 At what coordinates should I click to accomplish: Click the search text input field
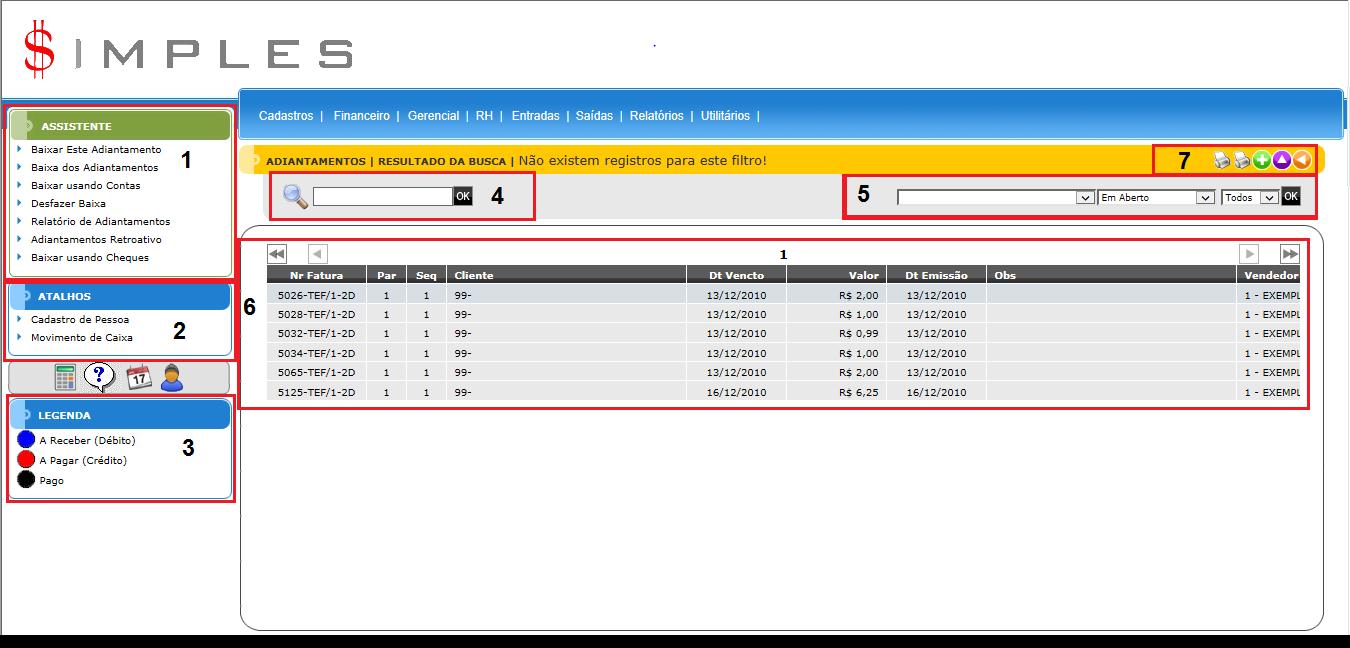point(383,197)
